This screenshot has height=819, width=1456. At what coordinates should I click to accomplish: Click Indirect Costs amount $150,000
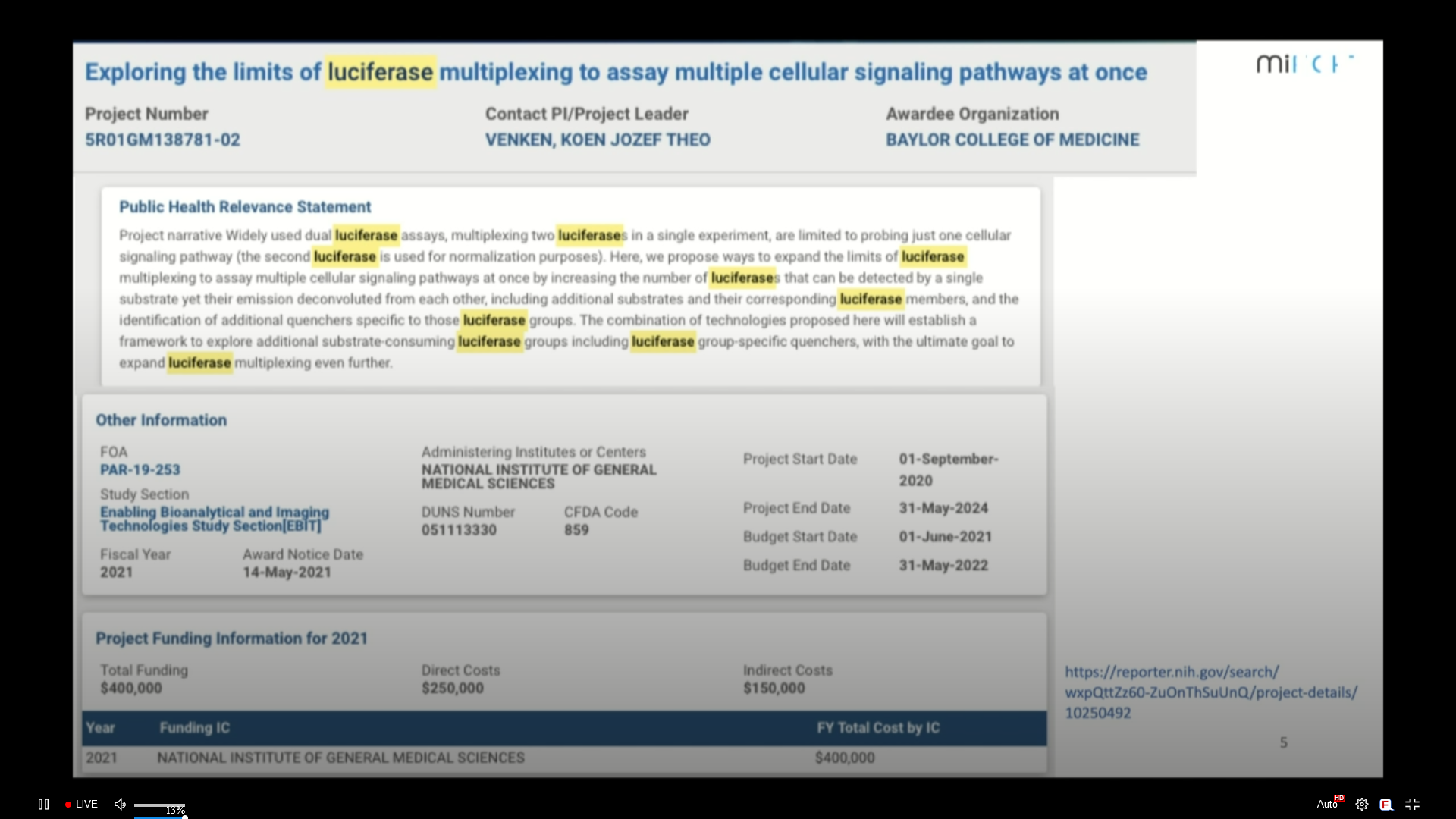[x=774, y=689]
